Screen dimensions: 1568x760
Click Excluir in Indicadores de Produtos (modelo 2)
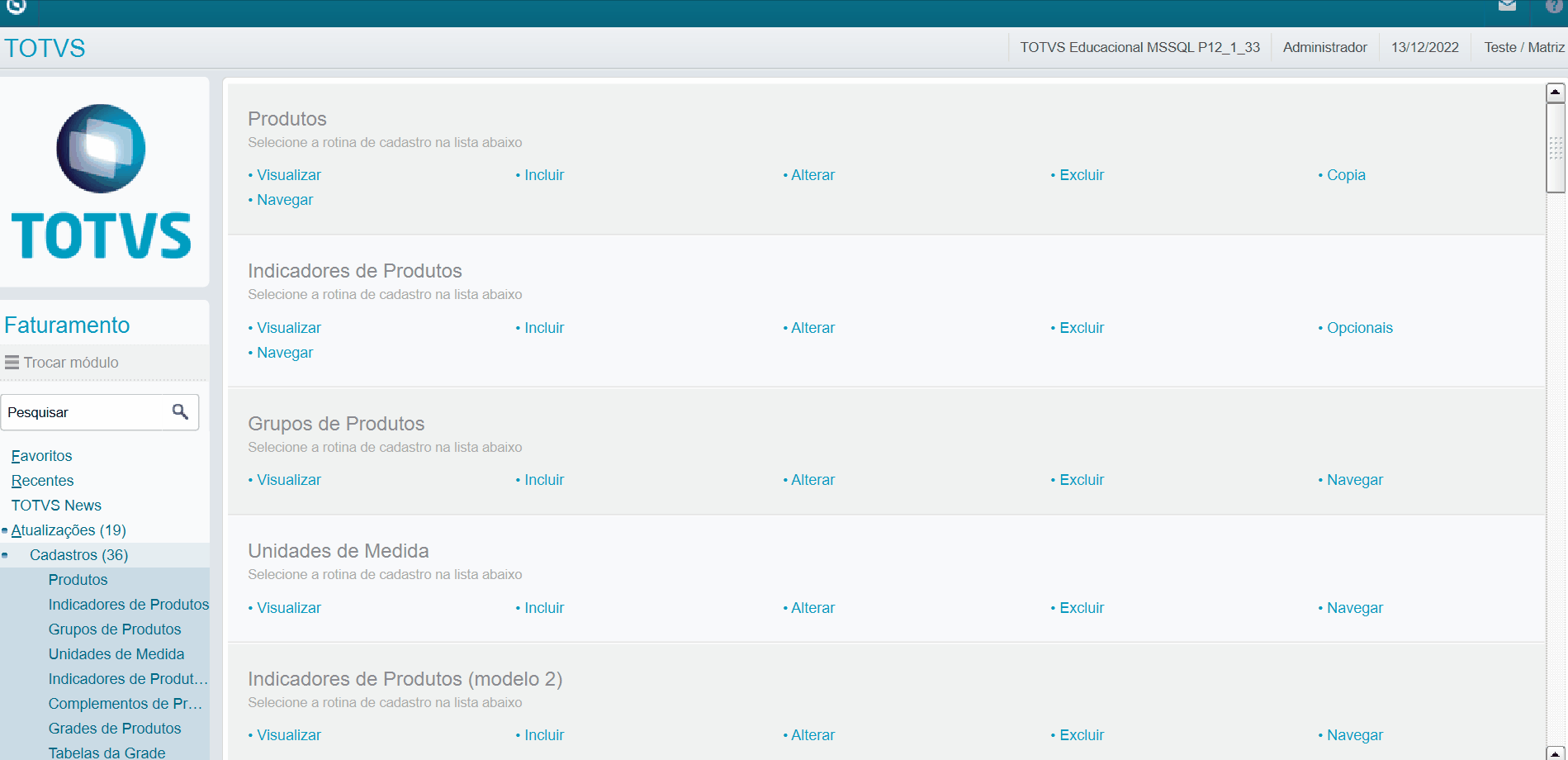1082,735
